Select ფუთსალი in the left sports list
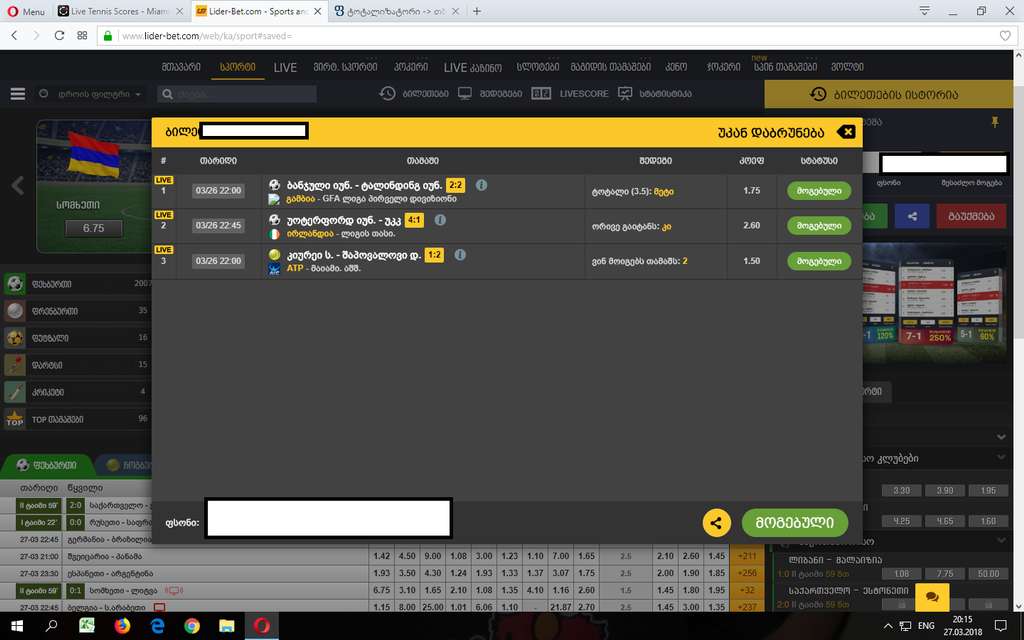The image size is (1024, 640). tap(77, 338)
